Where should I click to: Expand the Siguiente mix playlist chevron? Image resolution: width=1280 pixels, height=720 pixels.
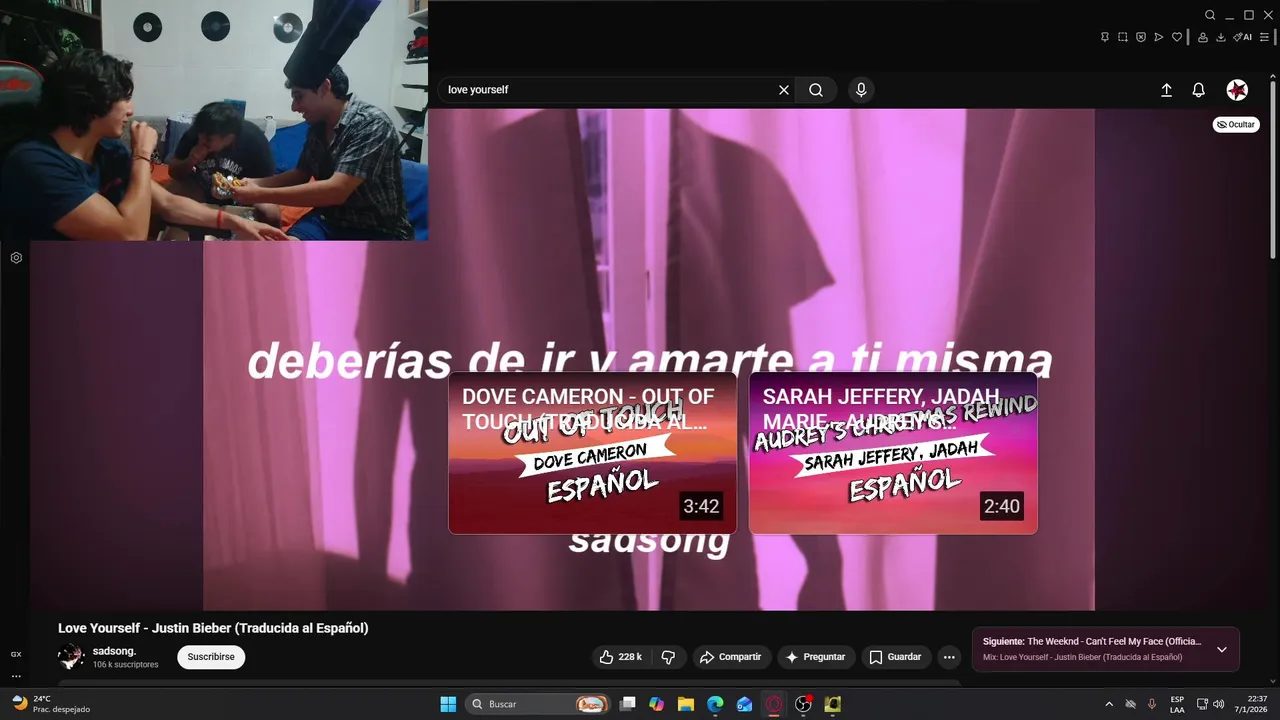[1221, 649]
